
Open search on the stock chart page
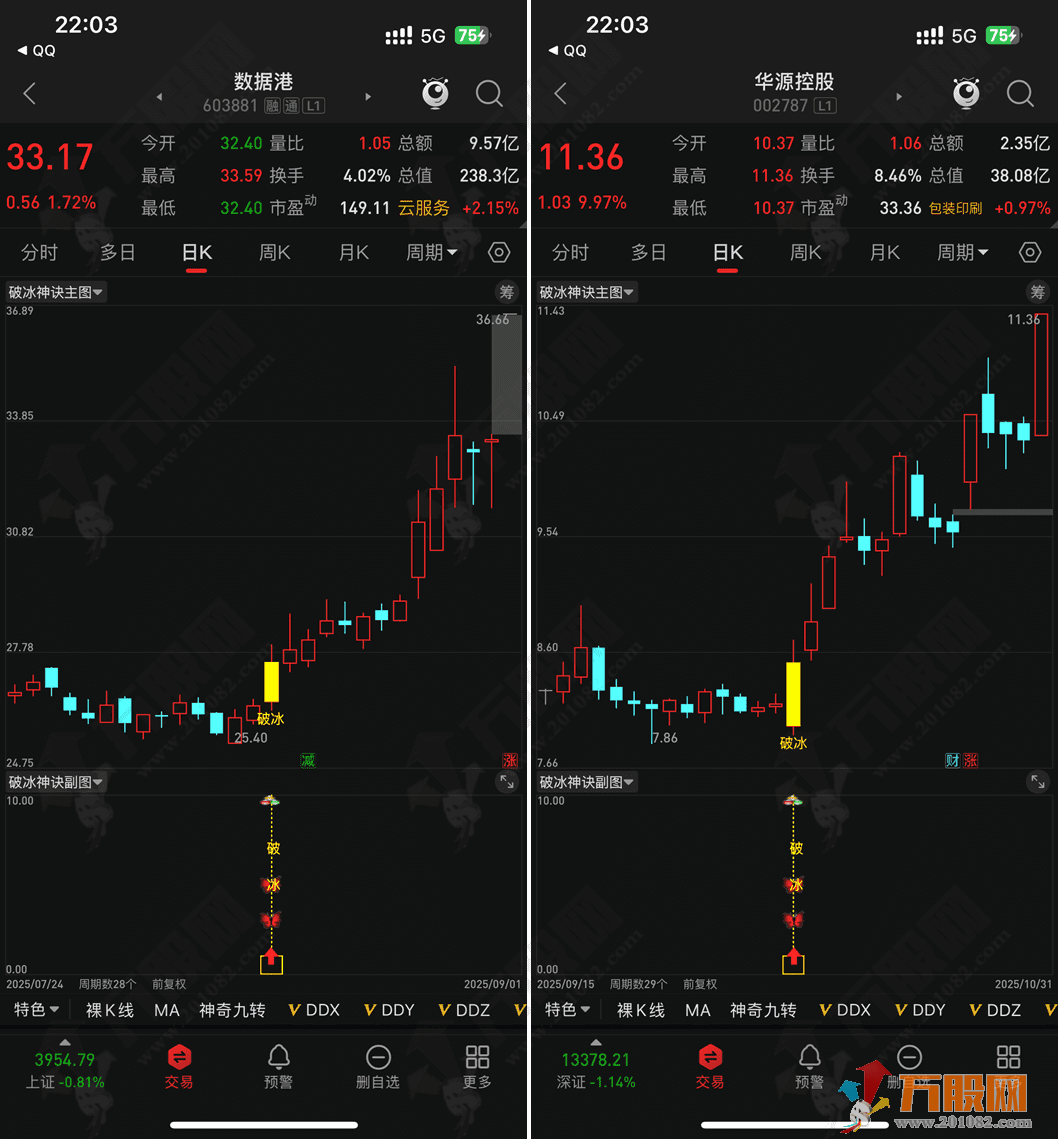pyautogui.click(x=489, y=94)
